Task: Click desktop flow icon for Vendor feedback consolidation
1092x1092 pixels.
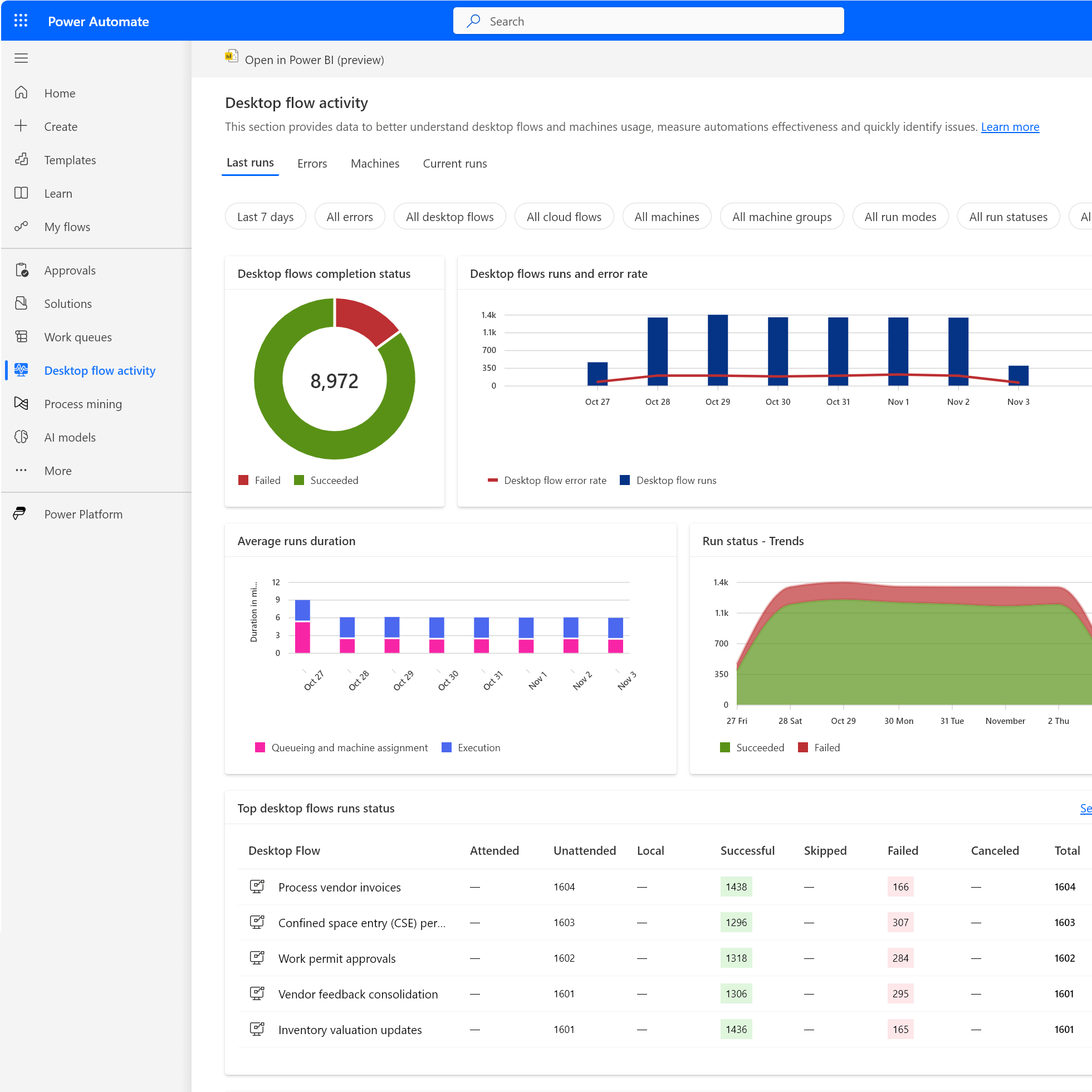Action: [257, 992]
